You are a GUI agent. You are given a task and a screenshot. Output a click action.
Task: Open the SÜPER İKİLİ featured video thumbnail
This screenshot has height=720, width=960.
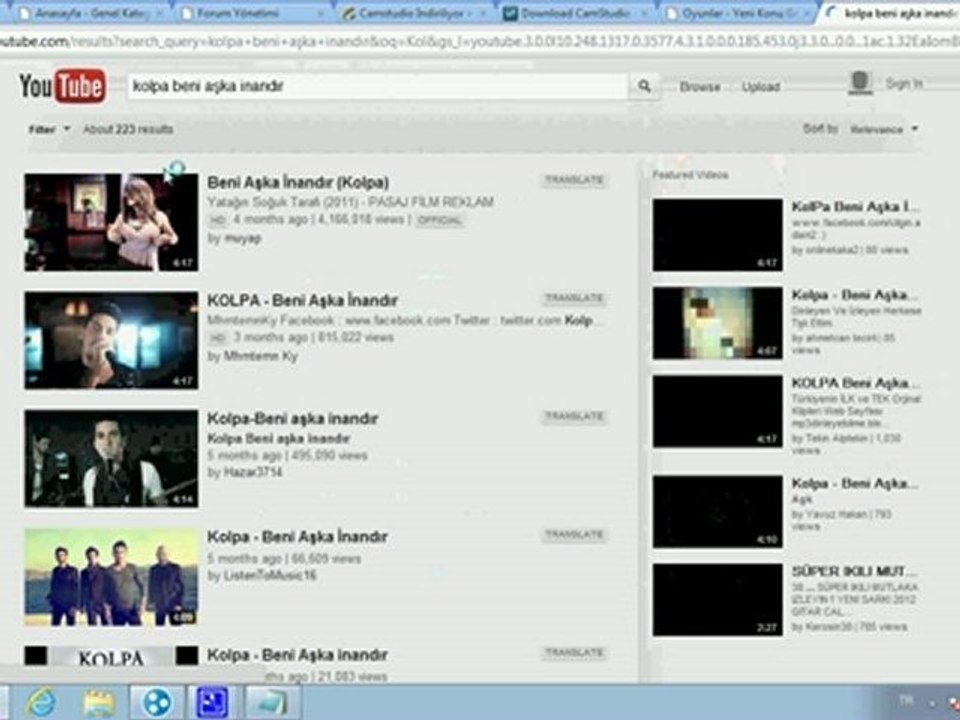[x=717, y=599]
